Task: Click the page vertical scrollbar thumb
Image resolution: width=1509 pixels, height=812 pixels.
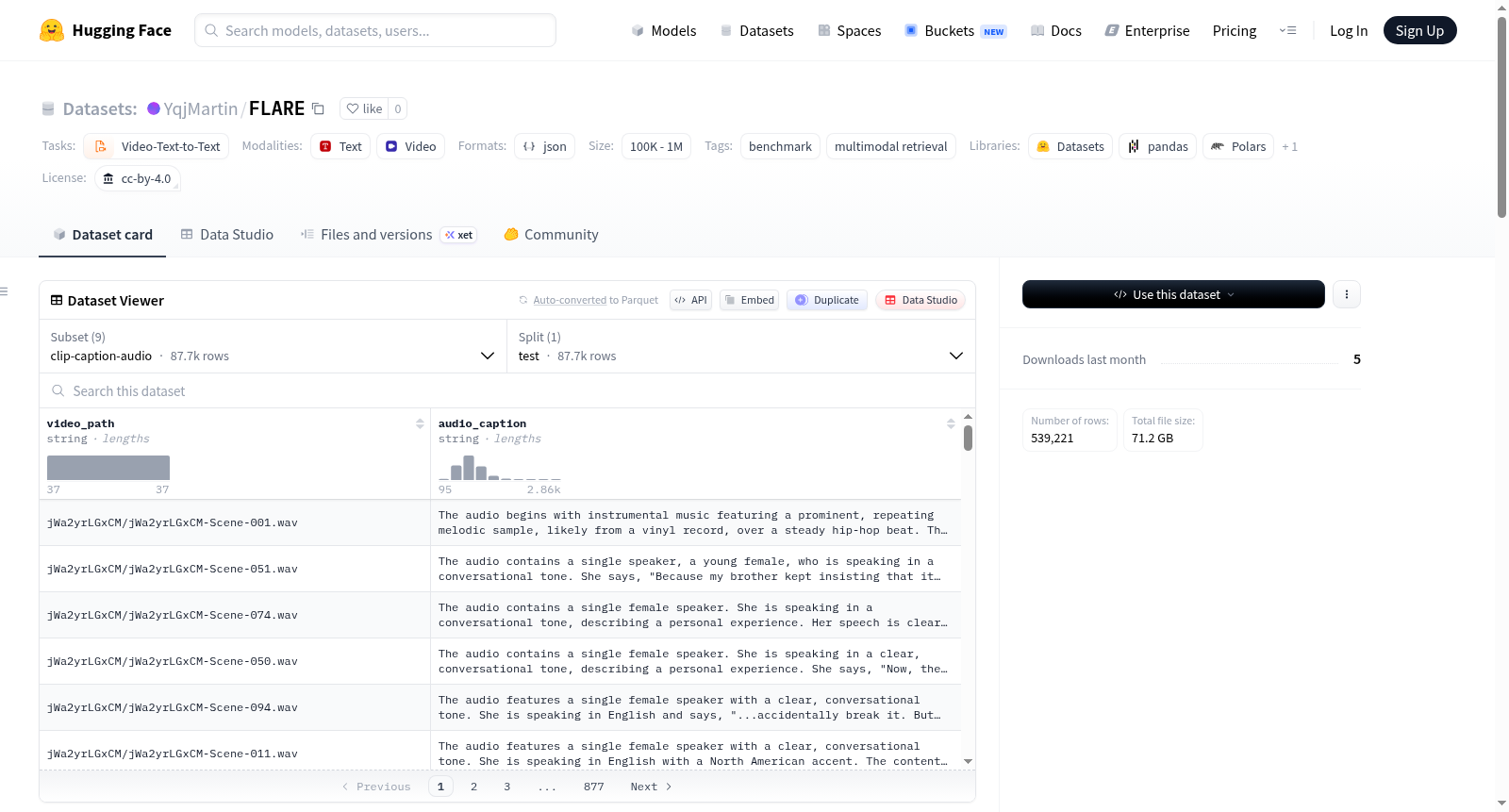Action: 1501,116
